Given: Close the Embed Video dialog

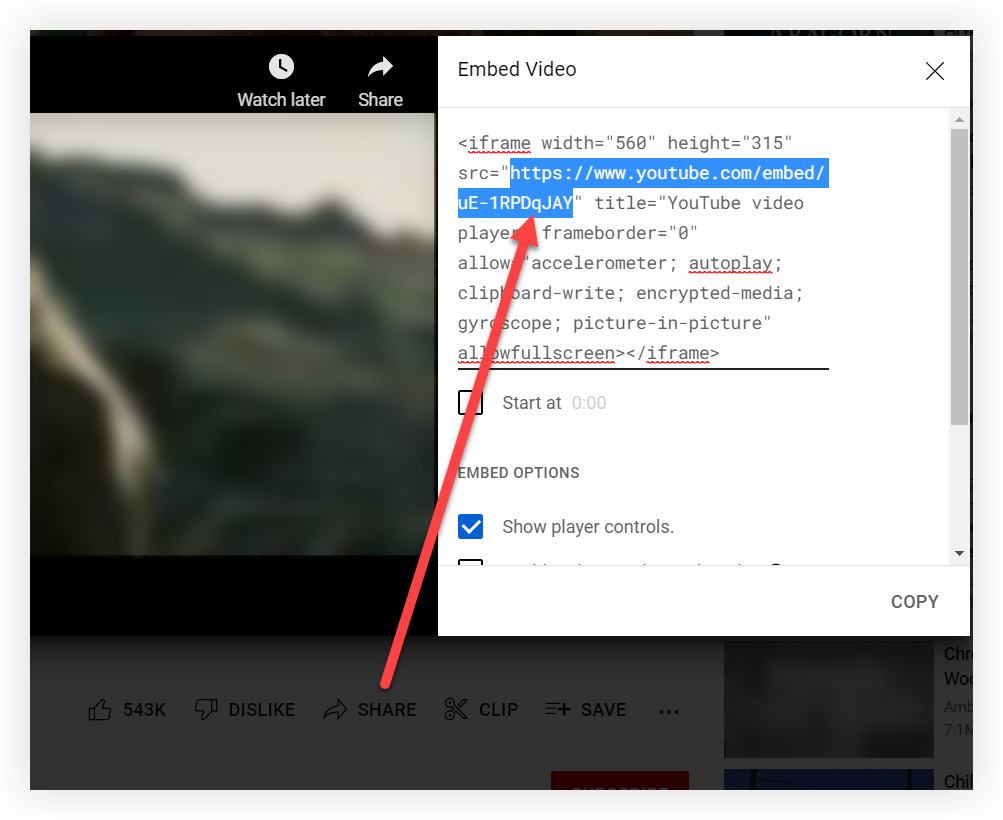Looking at the screenshot, I should pos(935,71).
